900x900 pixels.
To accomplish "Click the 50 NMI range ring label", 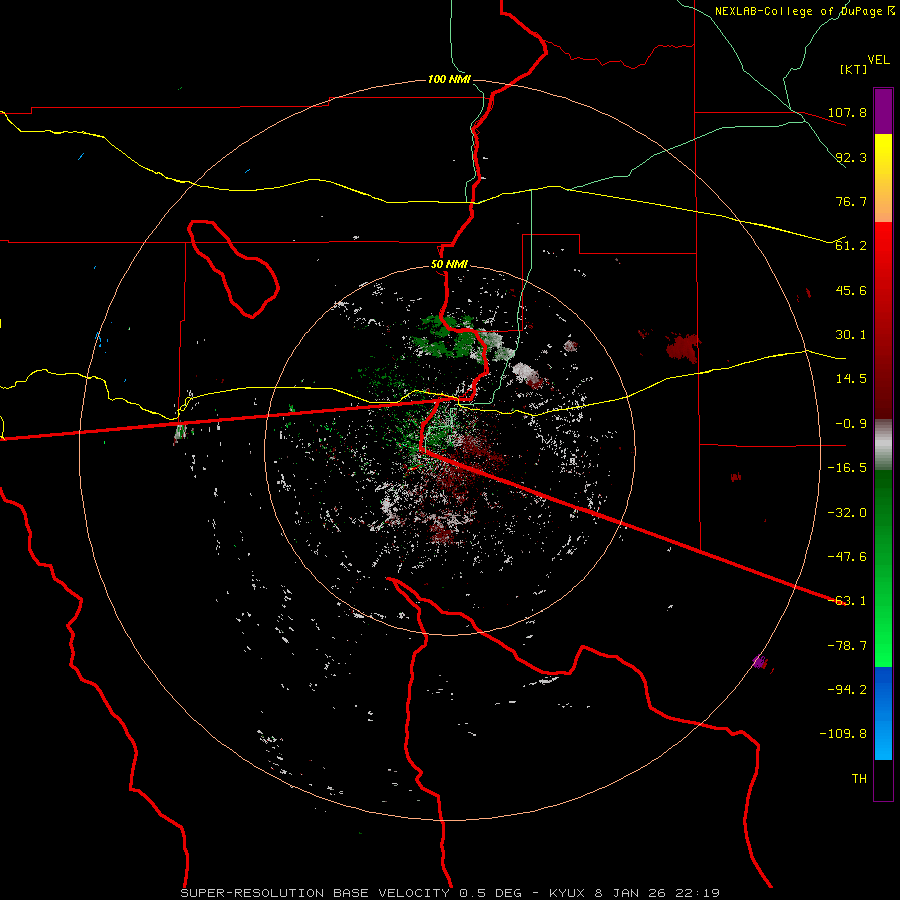I will tap(449, 265).
